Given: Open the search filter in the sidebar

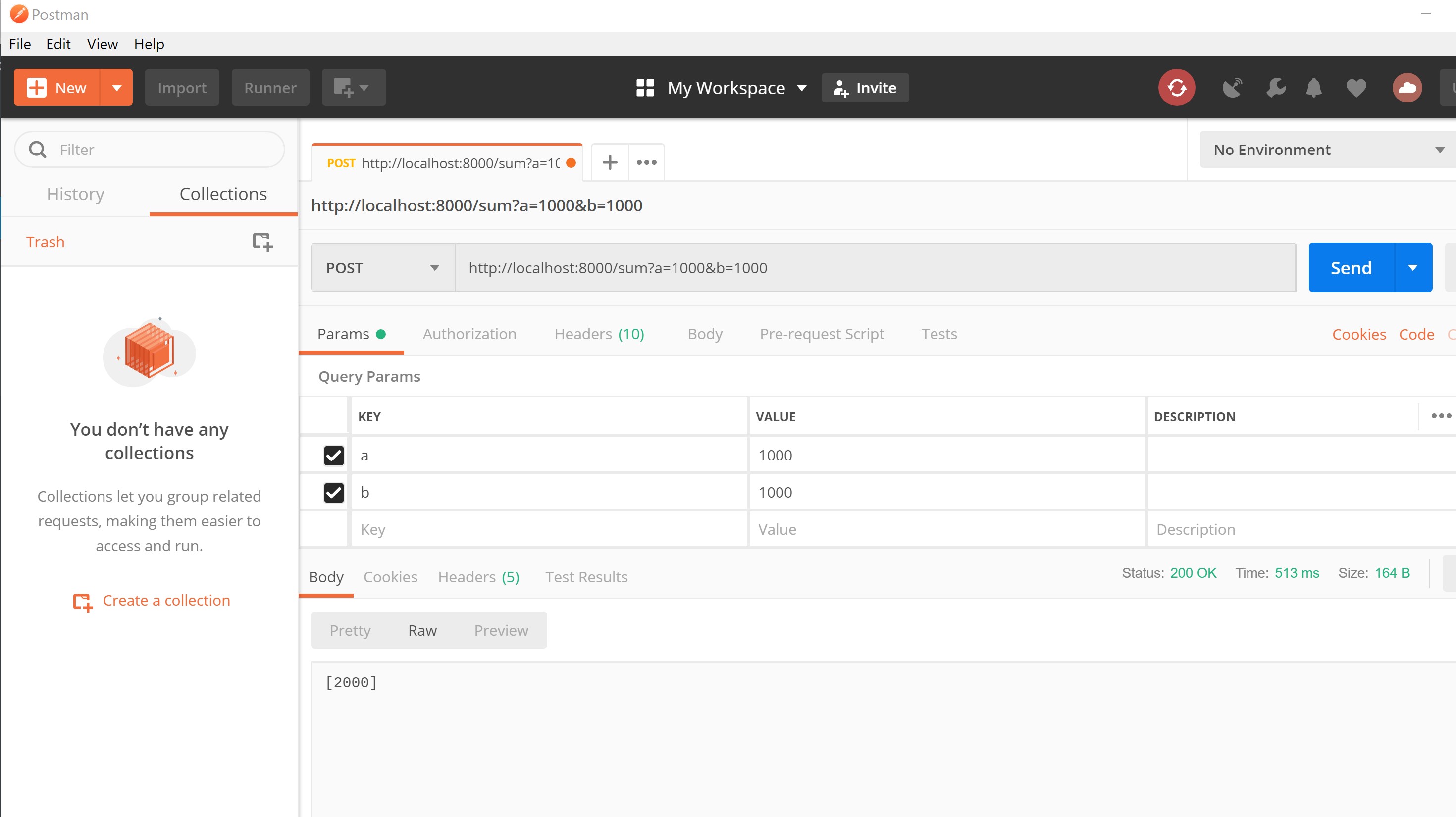Looking at the screenshot, I should [x=149, y=149].
